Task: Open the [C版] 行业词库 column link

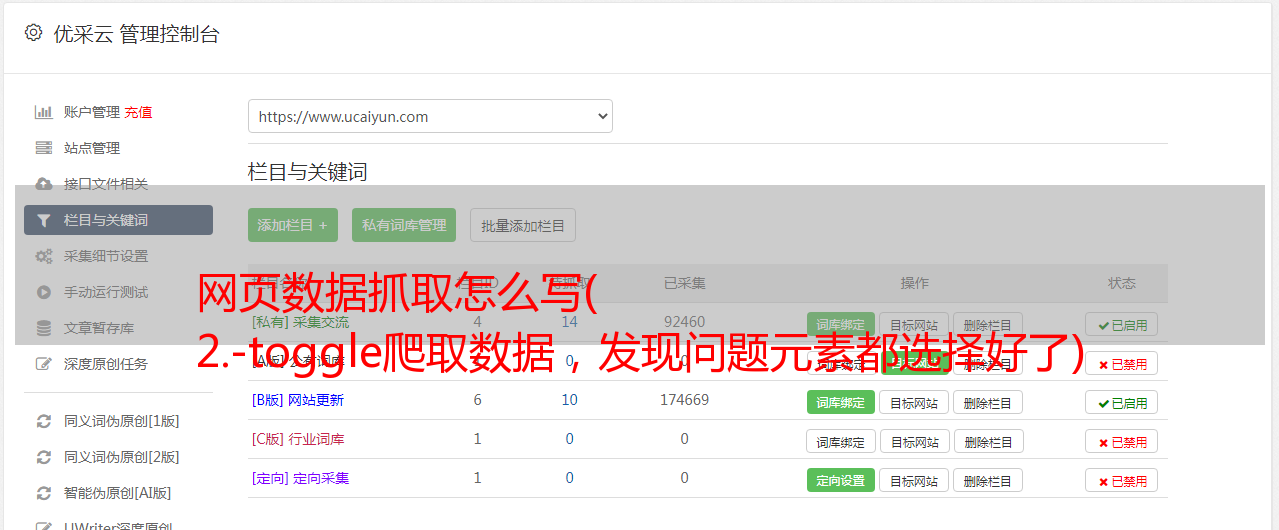Action: tap(298, 439)
